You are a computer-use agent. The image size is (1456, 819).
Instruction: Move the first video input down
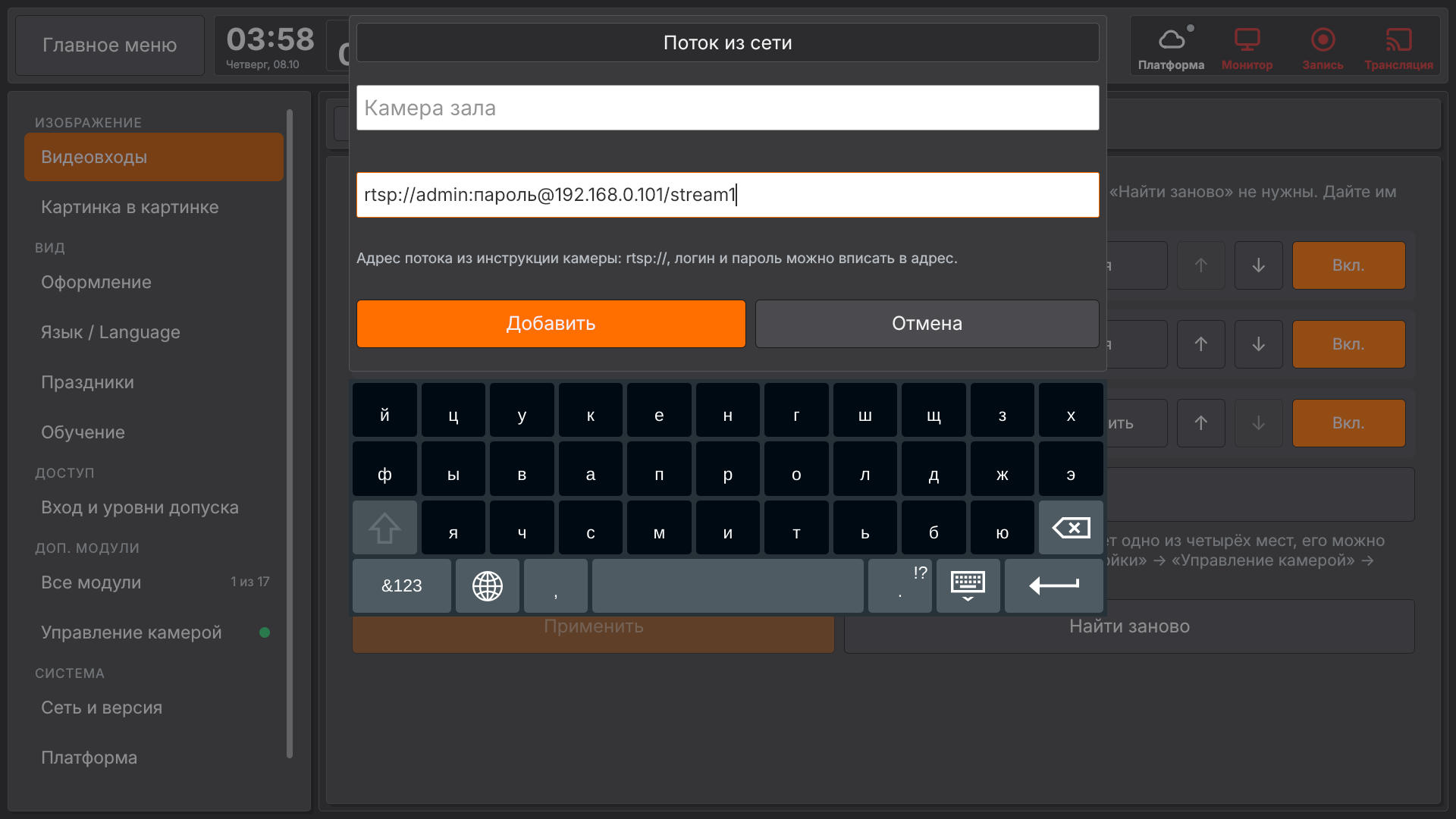[x=1259, y=265]
